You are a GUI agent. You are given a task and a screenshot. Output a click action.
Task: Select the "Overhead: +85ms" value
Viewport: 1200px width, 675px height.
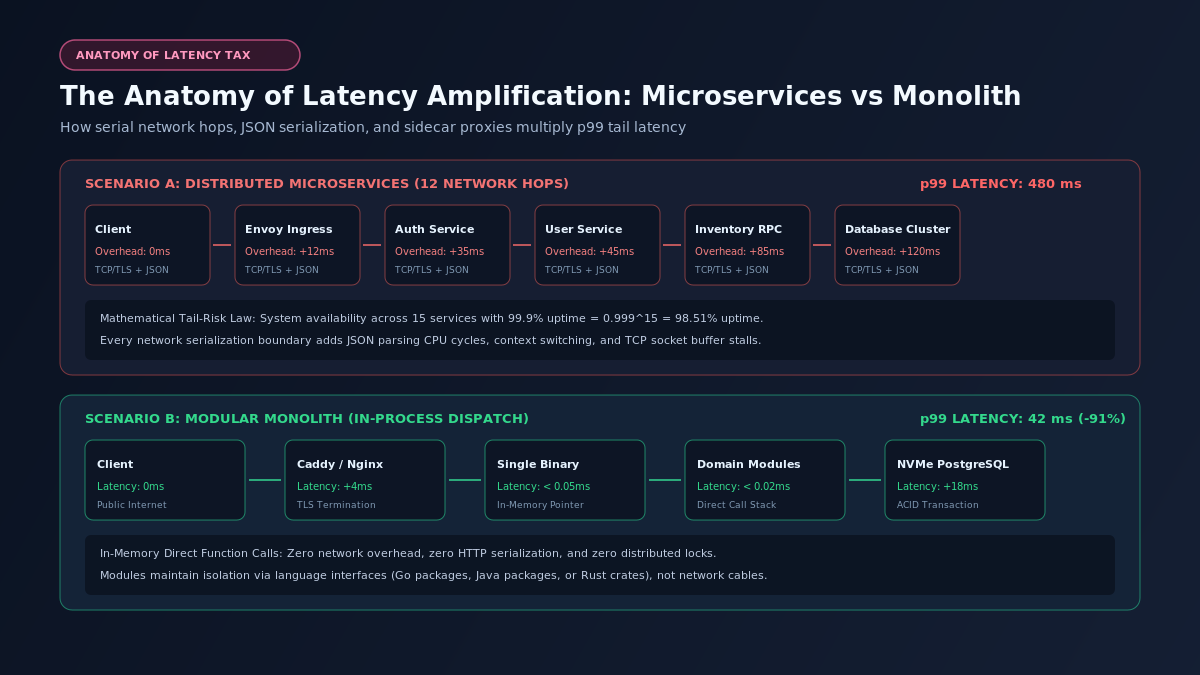[x=740, y=251]
